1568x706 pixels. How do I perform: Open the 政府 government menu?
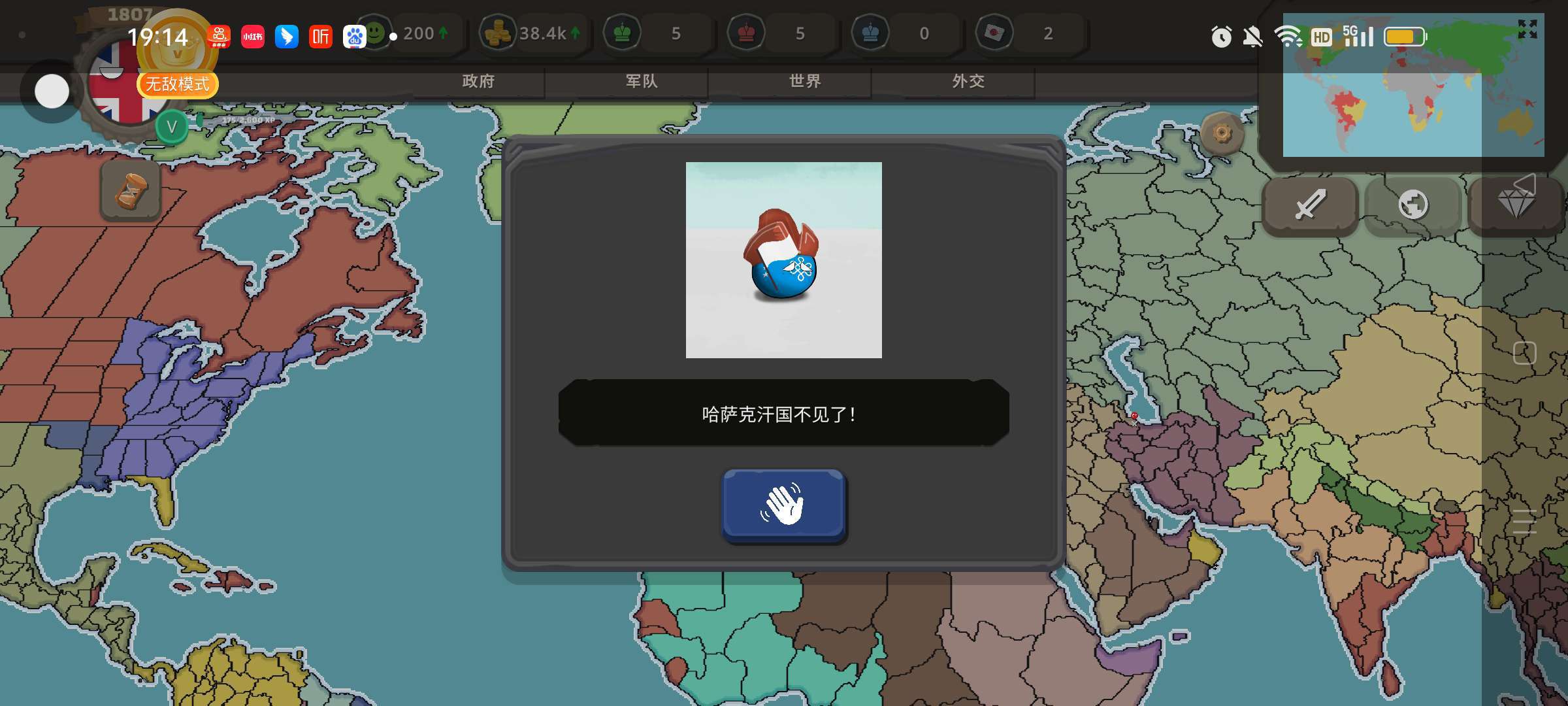click(x=478, y=82)
